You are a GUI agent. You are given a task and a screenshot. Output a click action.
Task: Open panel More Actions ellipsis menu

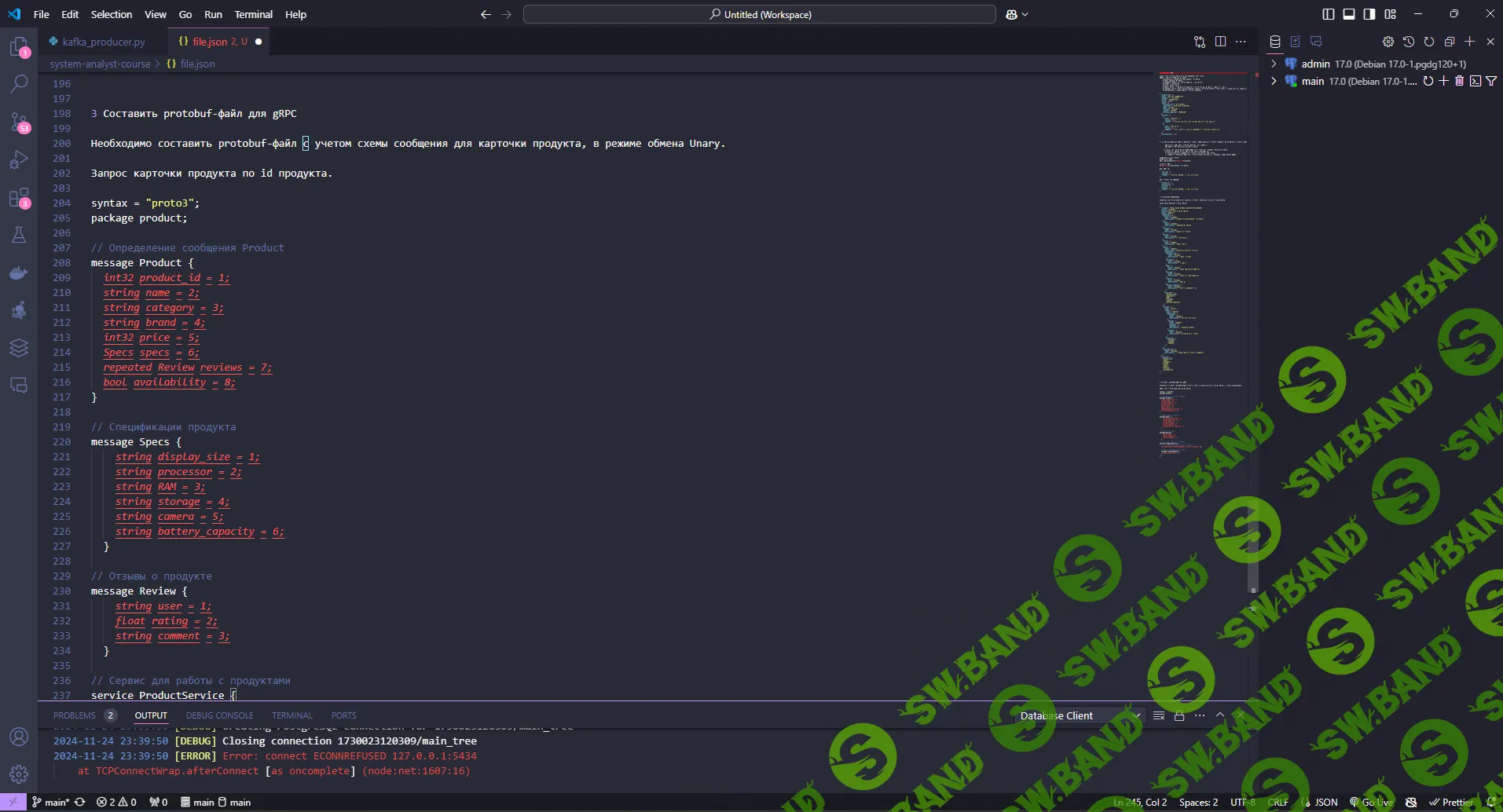point(1200,715)
